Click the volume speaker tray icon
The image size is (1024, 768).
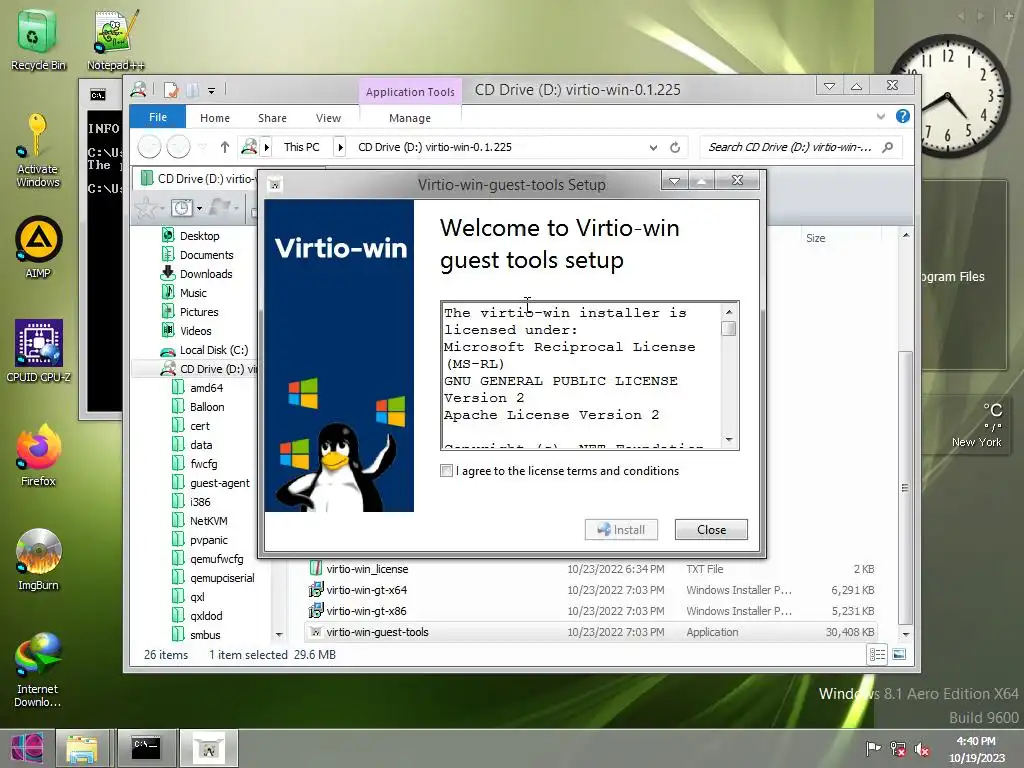coord(922,749)
